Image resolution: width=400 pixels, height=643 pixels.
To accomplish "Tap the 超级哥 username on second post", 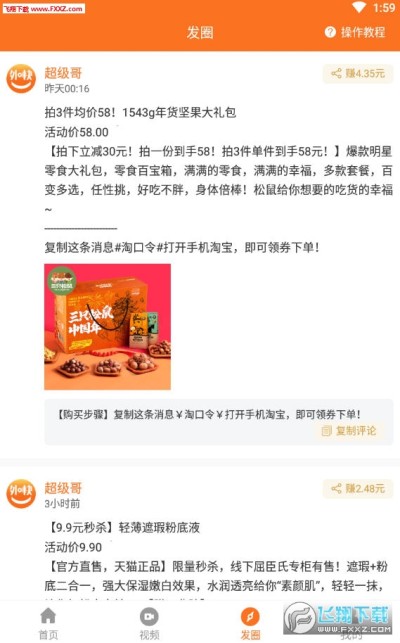I will (63, 488).
